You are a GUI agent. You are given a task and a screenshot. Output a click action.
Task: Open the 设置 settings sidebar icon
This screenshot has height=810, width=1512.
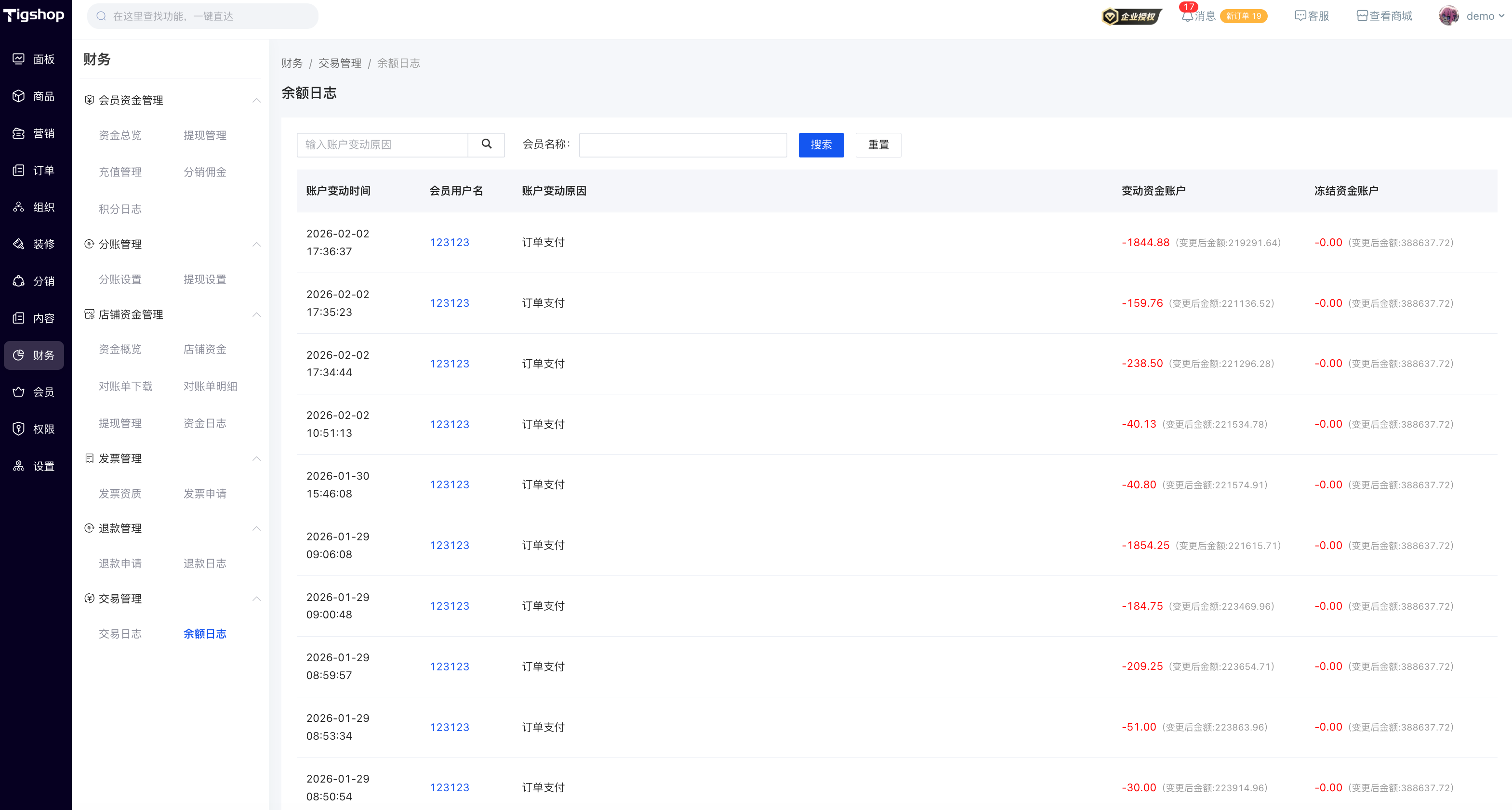click(19, 466)
